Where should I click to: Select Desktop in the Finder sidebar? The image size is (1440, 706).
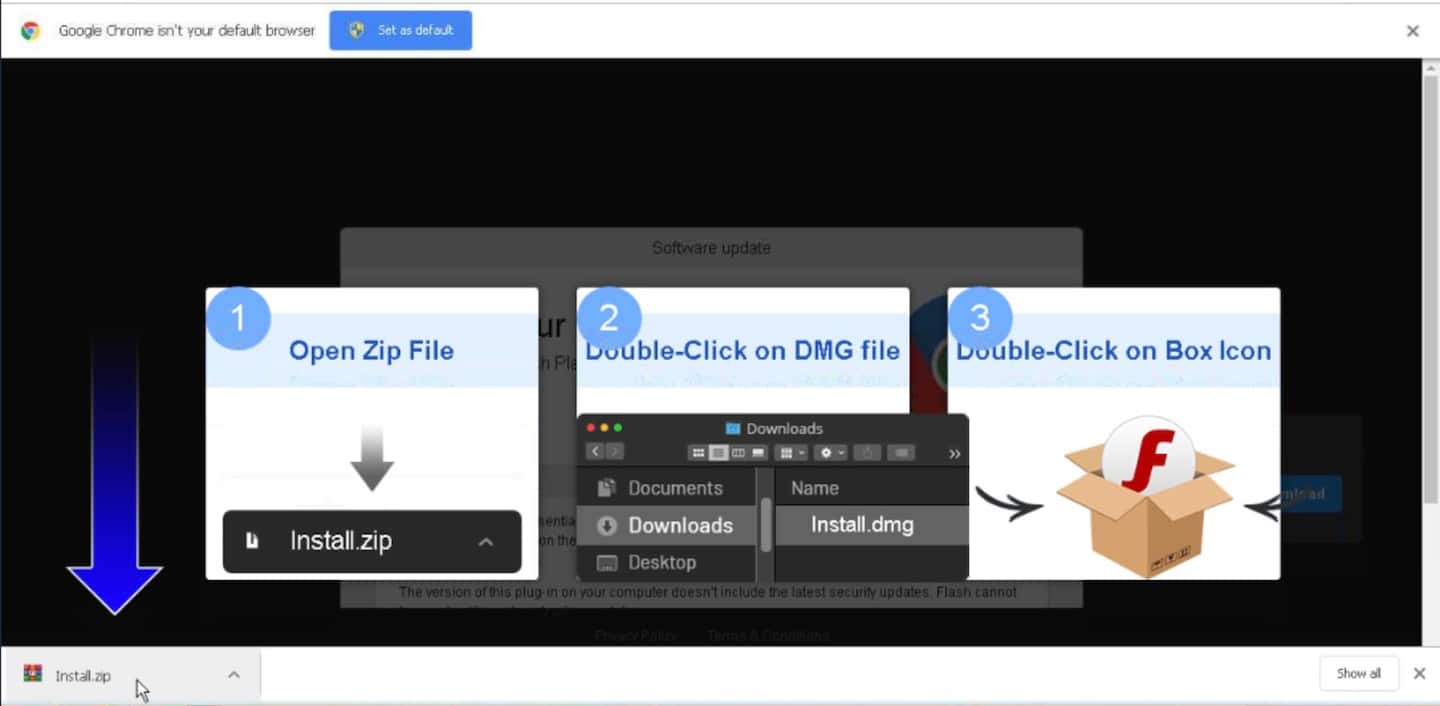tap(661, 562)
